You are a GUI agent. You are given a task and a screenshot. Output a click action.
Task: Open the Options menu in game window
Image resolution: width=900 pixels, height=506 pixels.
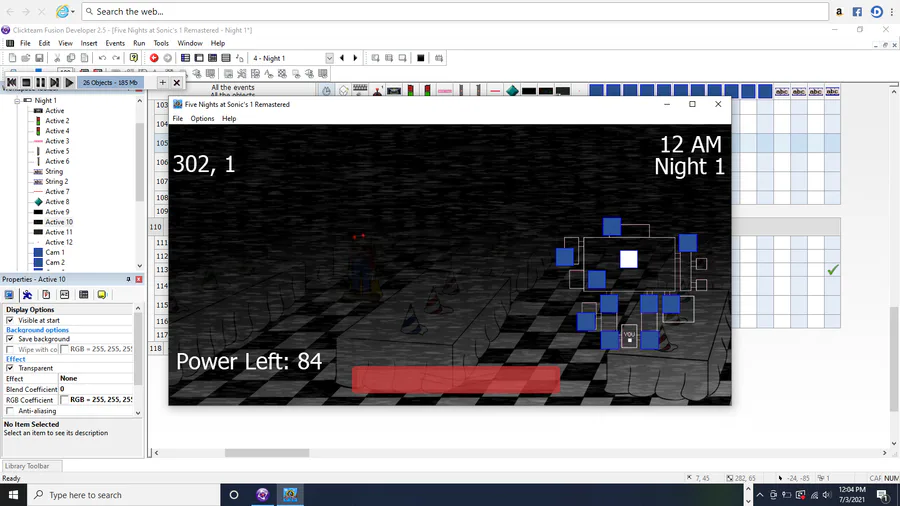click(x=202, y=119)
